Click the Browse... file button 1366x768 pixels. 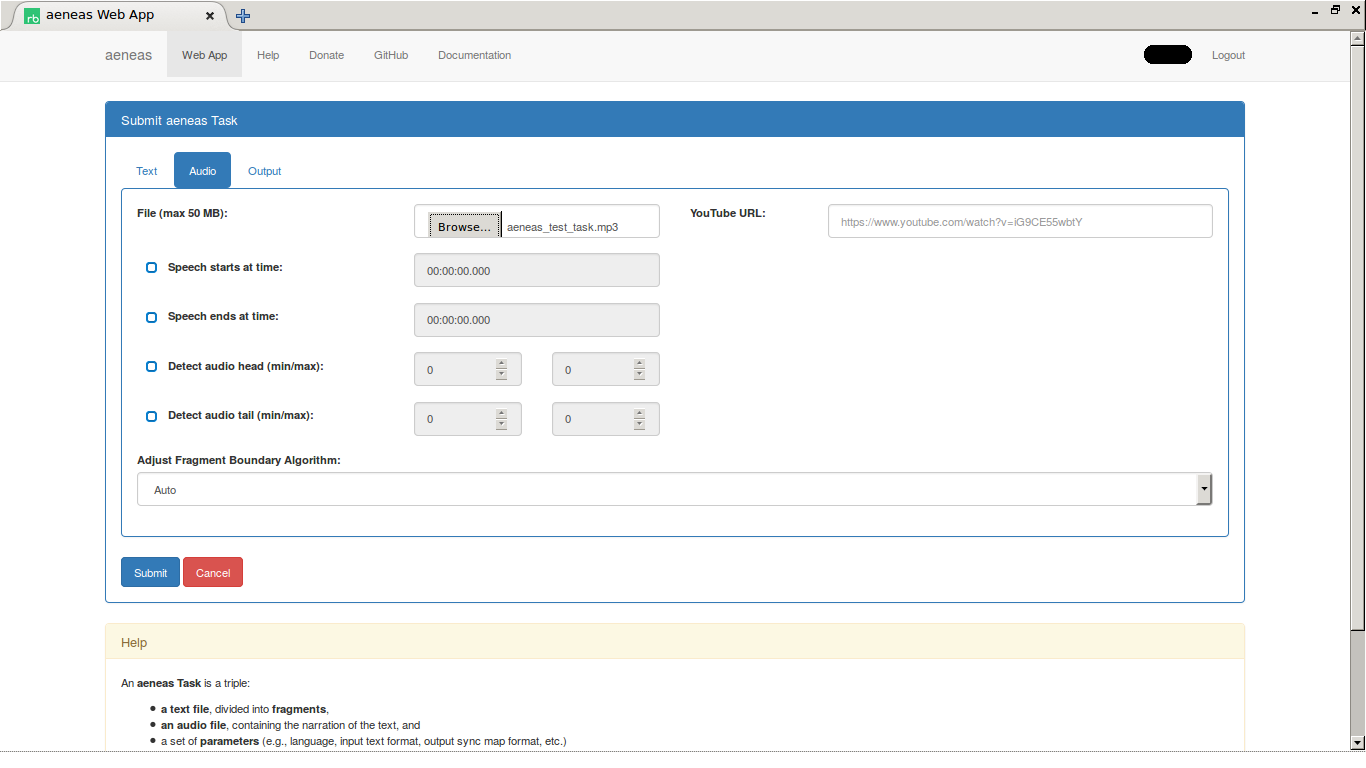pos(464,227)
